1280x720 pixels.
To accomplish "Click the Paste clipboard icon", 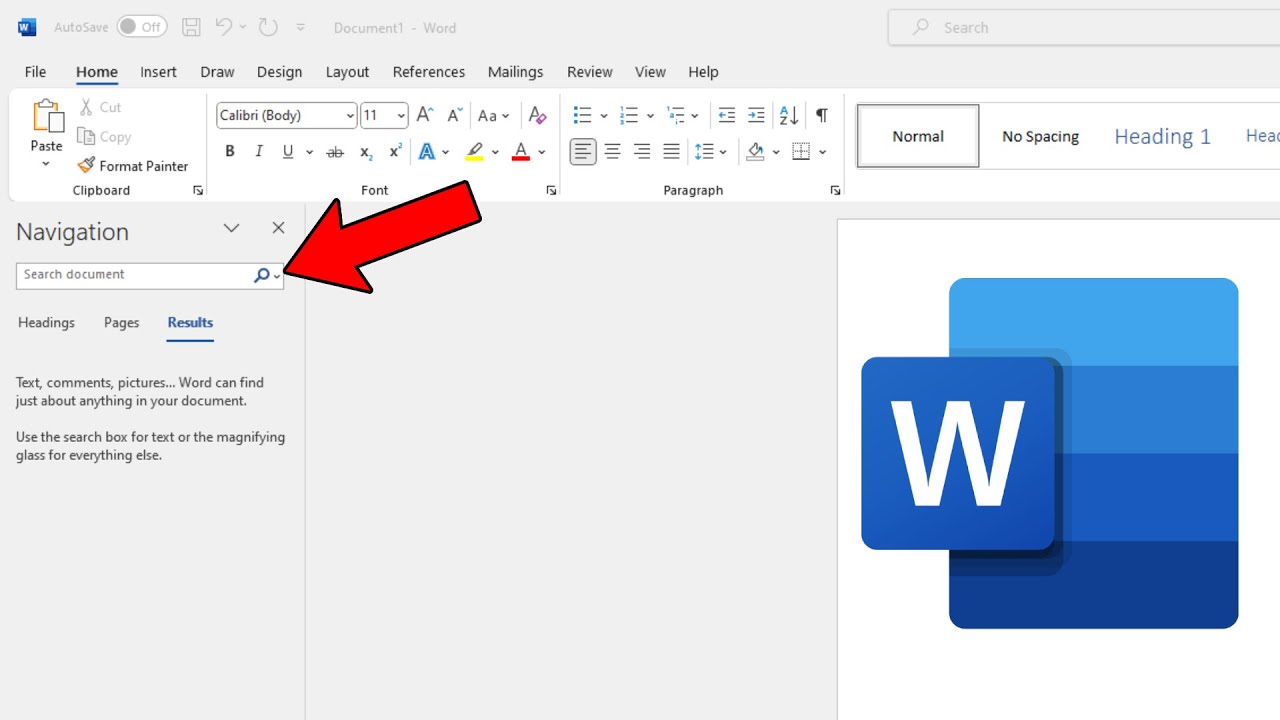I will pyautogui.click(x=47, y=117).
